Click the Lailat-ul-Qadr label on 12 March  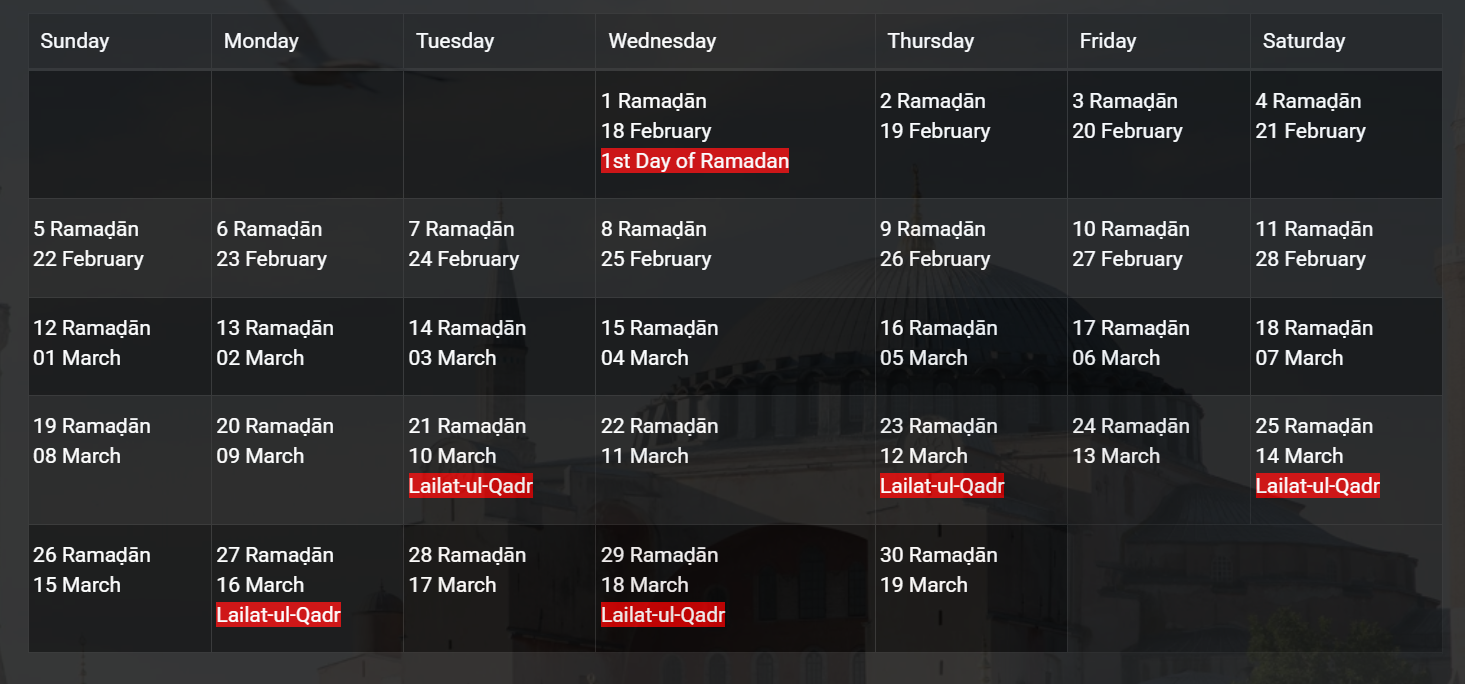tap(941, 486)
